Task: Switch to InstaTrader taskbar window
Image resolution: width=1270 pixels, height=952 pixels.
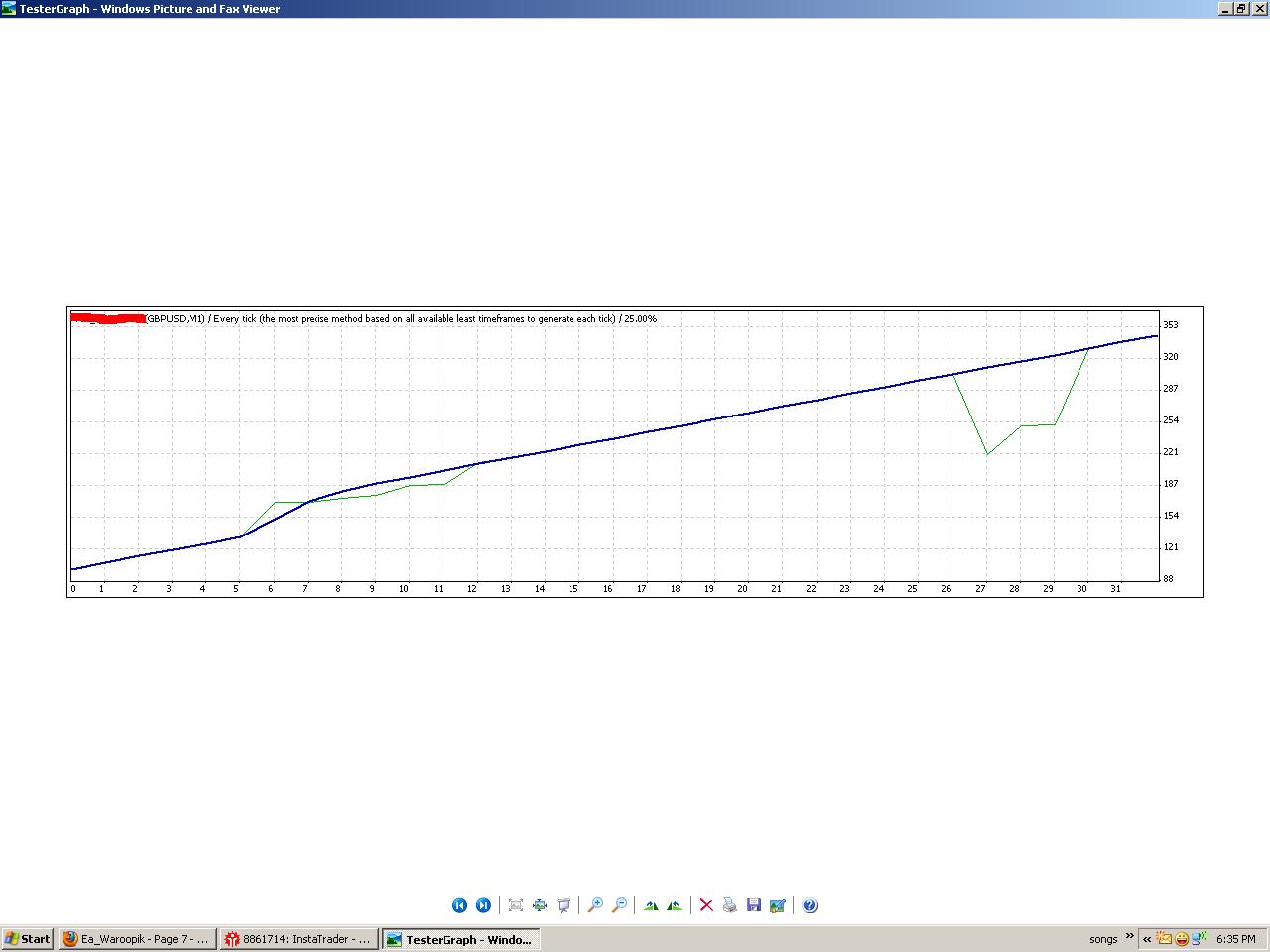Action: point(298,939)
